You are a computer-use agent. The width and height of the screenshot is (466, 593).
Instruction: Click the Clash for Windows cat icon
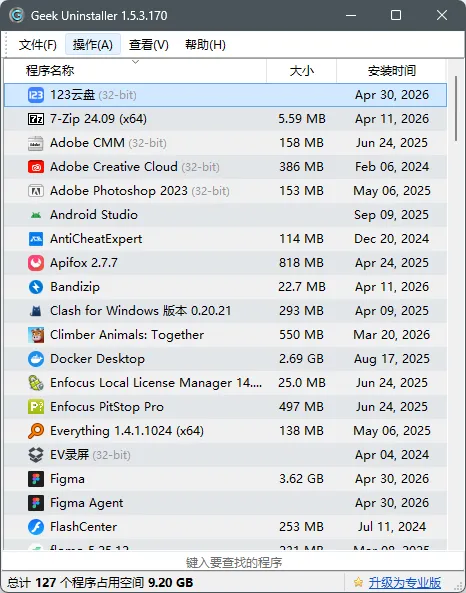[36, 311]
